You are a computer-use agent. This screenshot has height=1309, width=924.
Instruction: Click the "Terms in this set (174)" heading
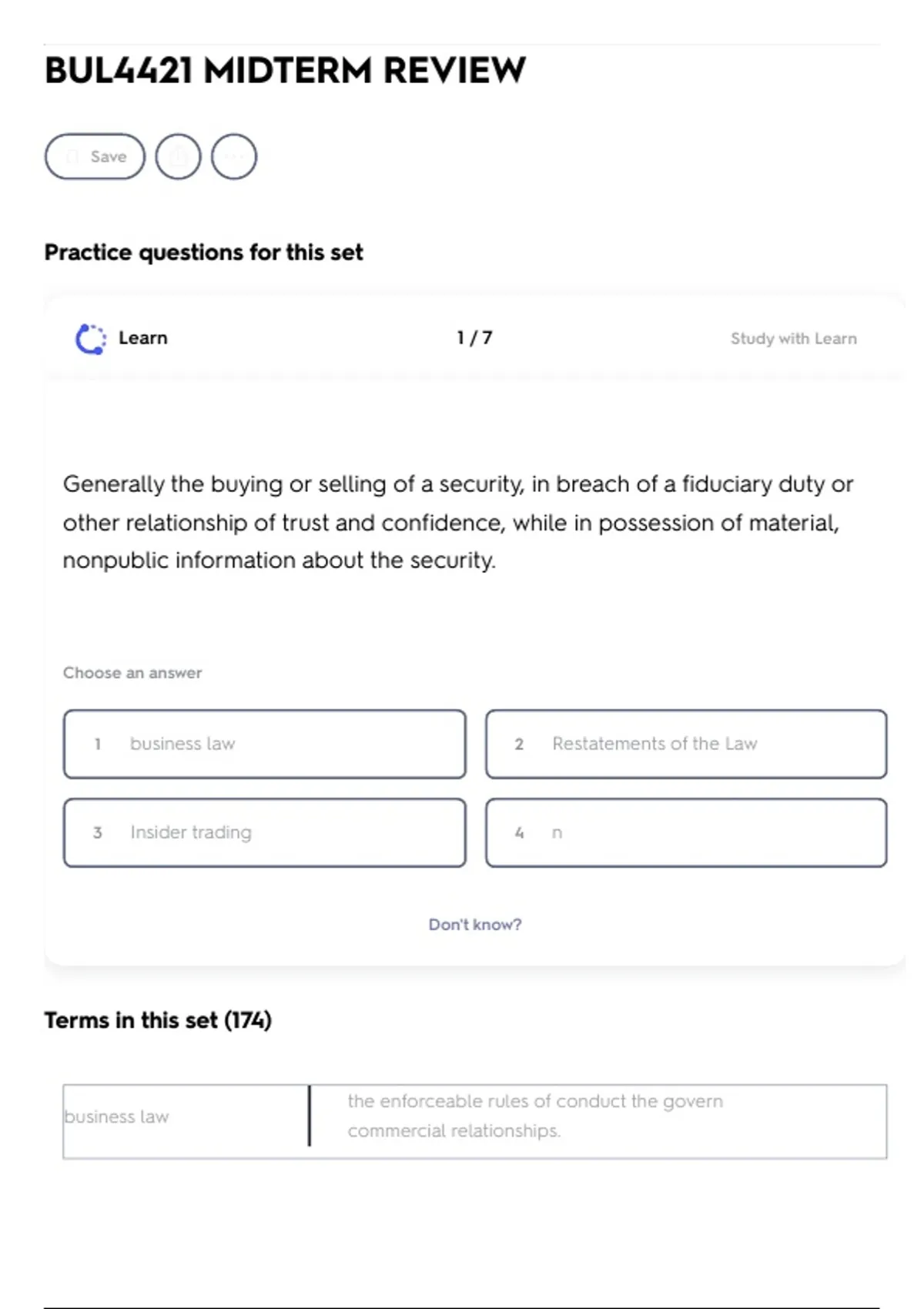158,1020
